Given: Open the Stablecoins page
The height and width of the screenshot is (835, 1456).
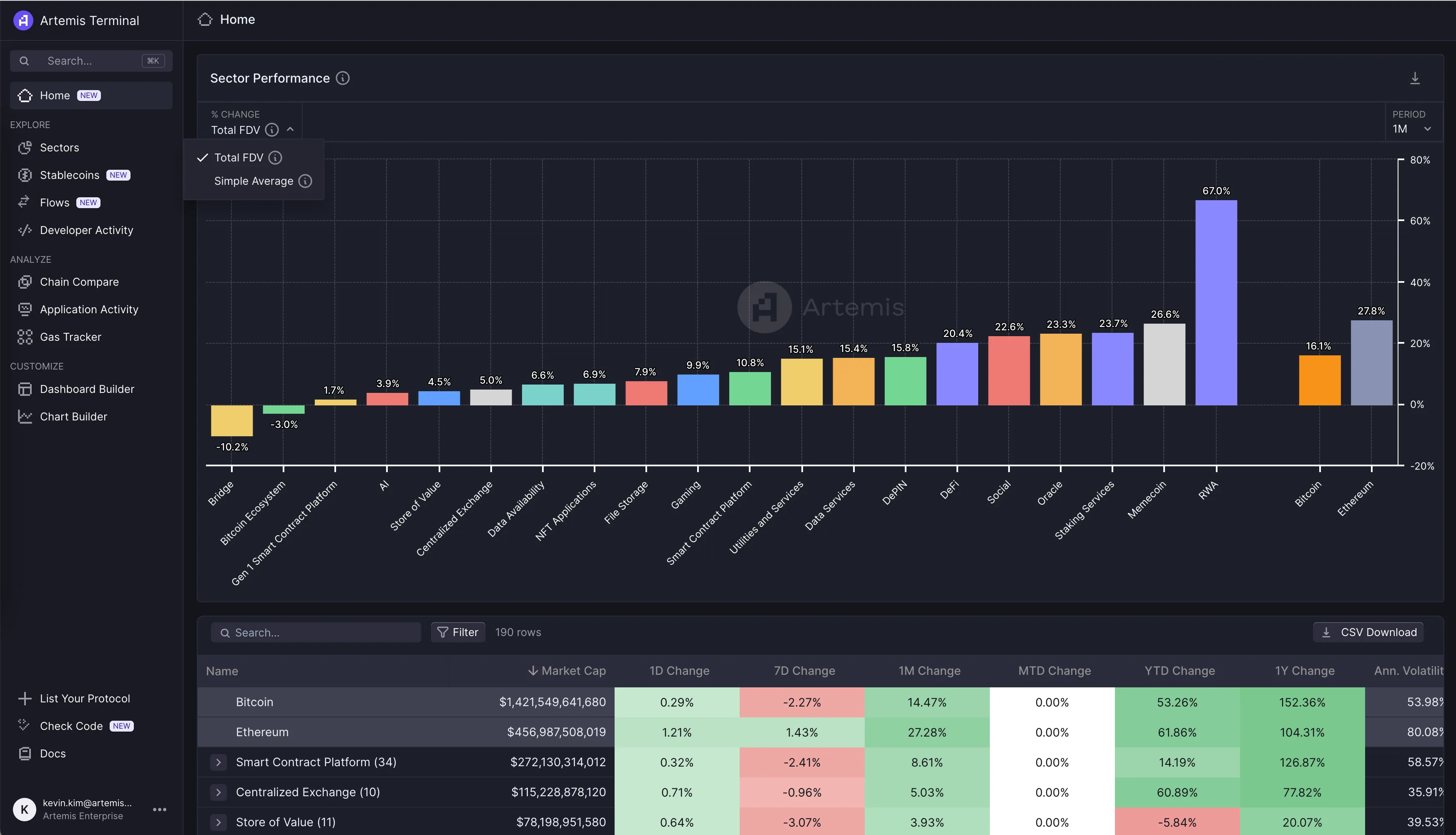Looking at the screenshot, I should coord(69,176).
